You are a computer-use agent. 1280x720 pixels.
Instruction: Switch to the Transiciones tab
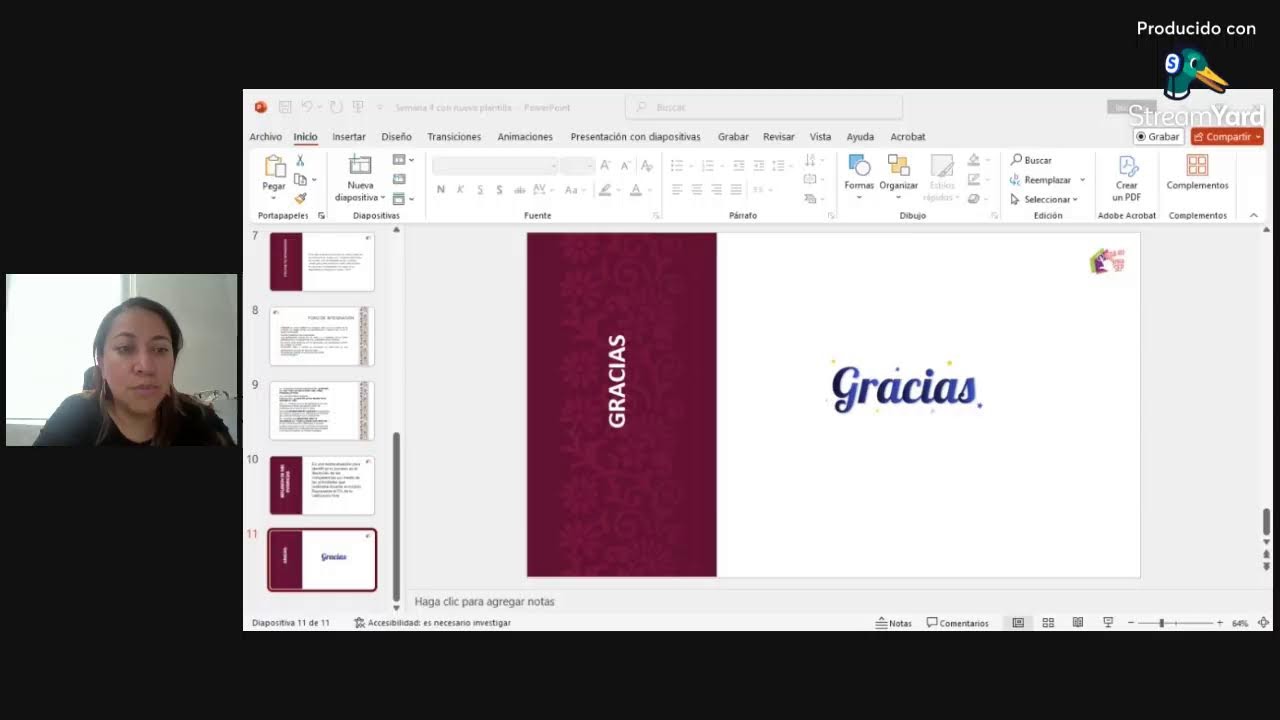click(454, 137)
